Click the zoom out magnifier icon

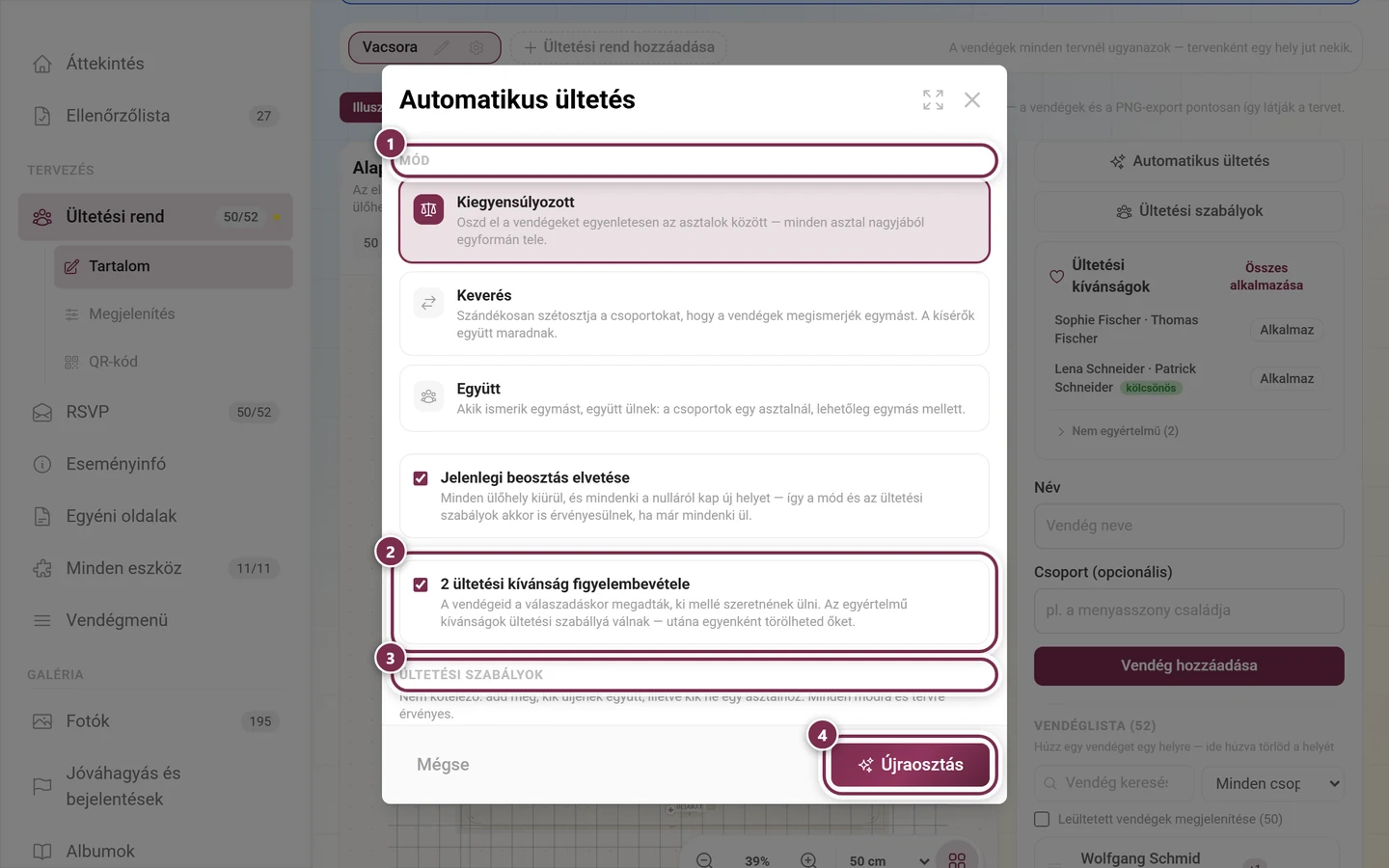(705, 860)
